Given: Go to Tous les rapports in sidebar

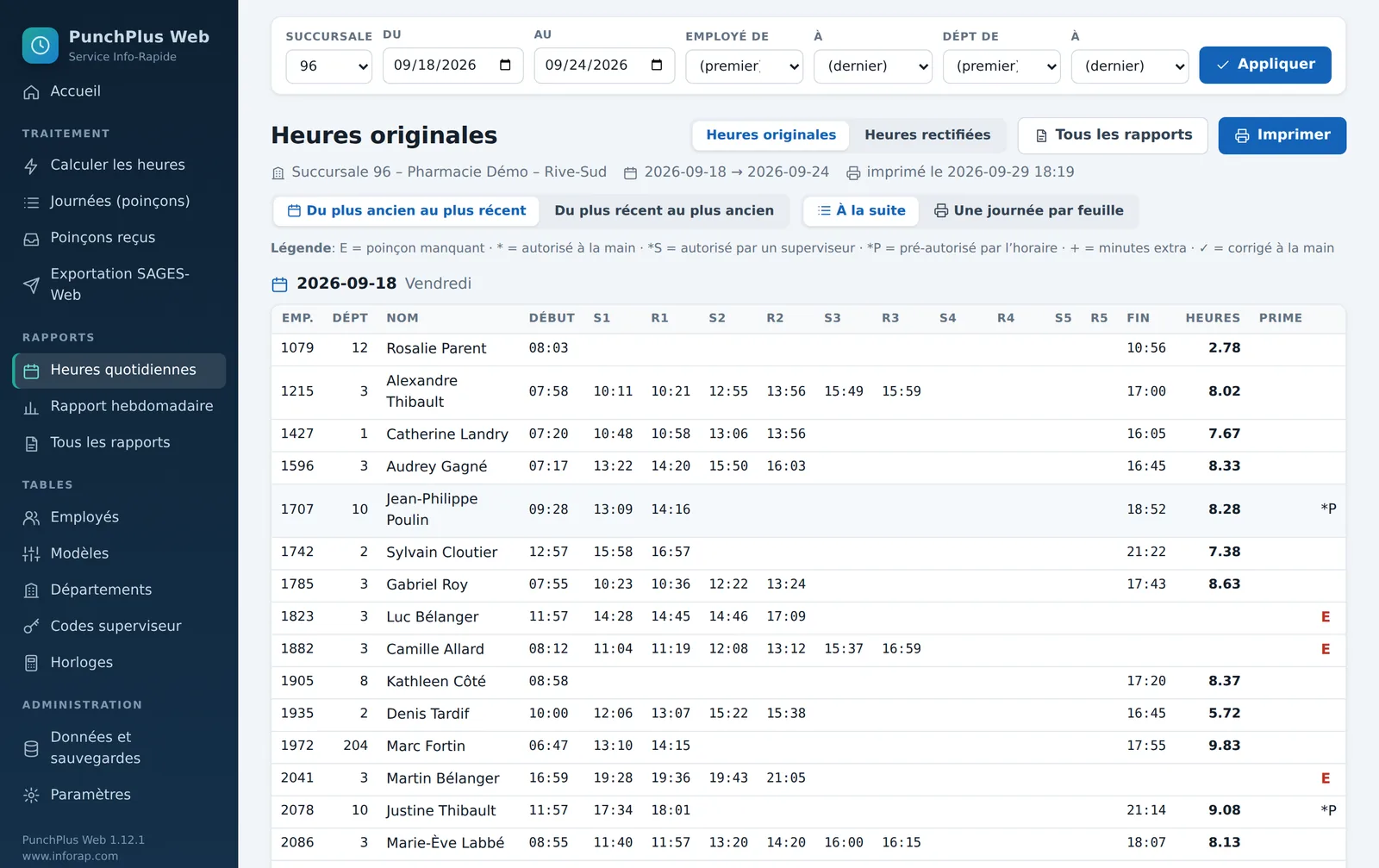Looking at the screenshot, I should pos(119,443).
